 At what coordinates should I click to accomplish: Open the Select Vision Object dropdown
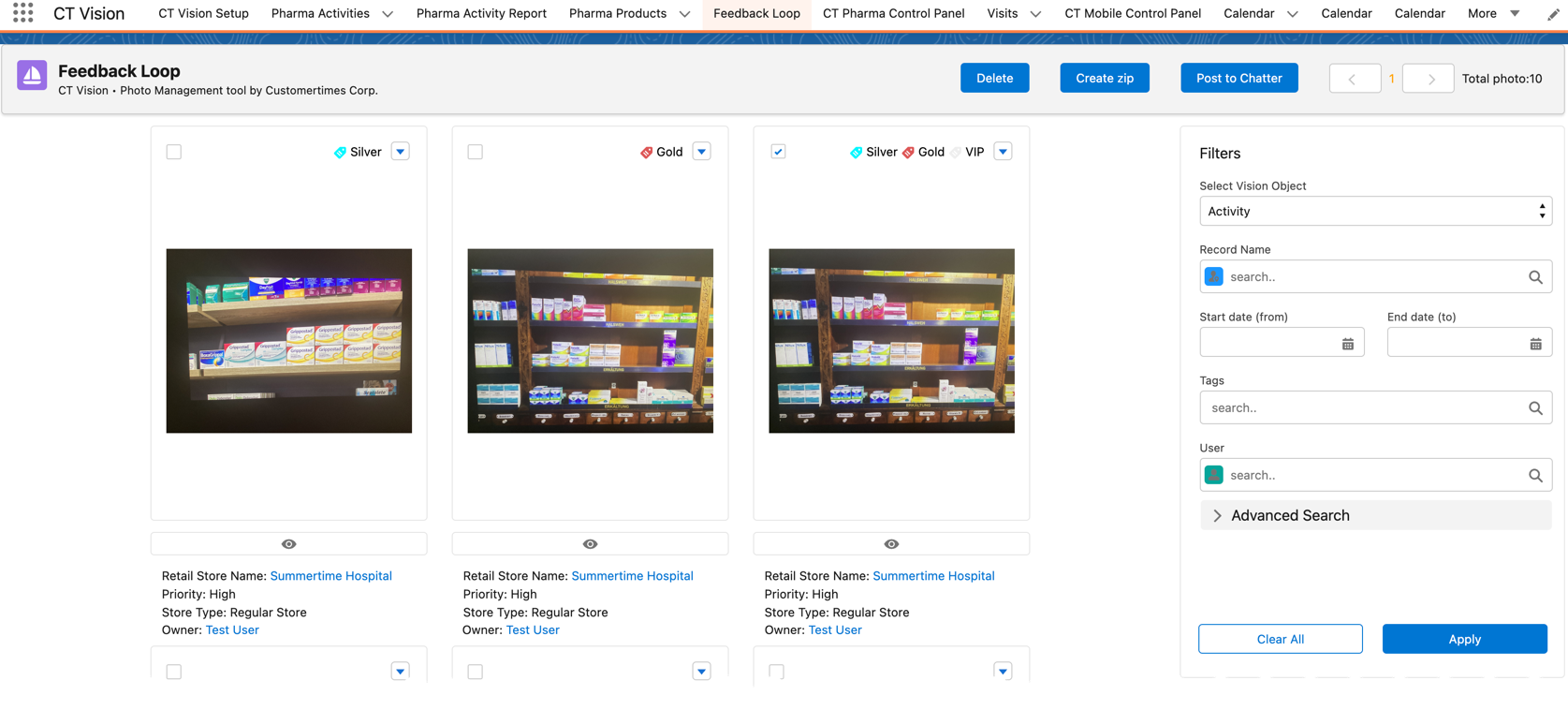(x=1374, y=212)
